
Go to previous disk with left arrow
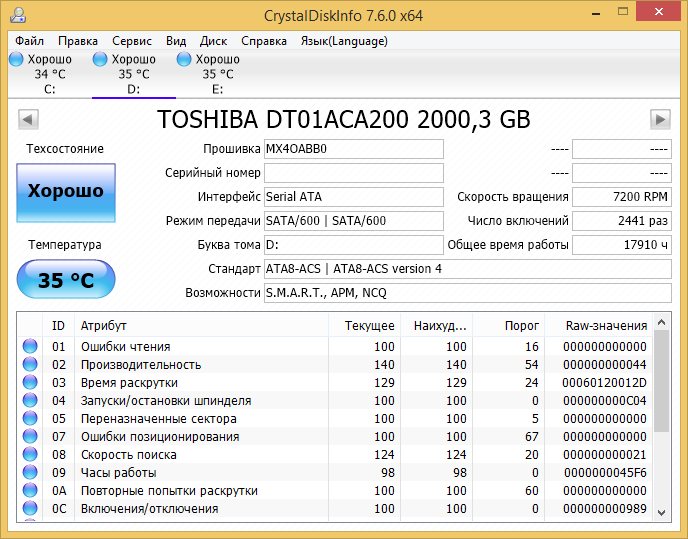[x=29, y=119]
